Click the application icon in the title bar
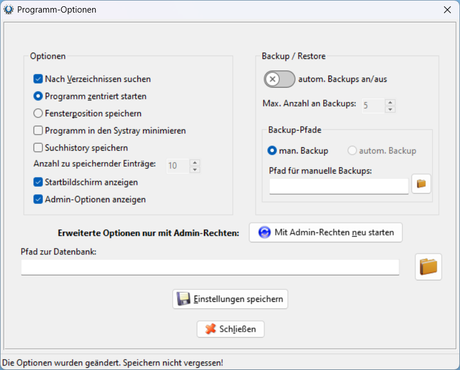Screen dimensions: 460x370 [x=8, y=10]
